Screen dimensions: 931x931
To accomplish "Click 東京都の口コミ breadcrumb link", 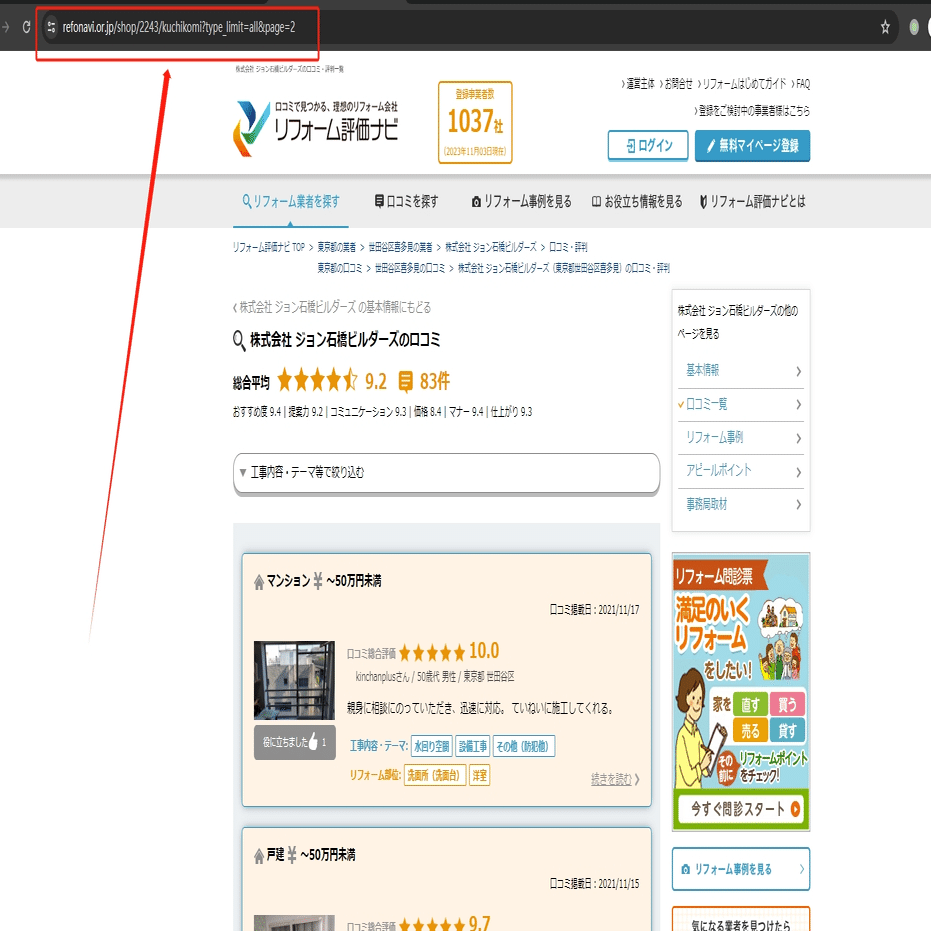I will [340, 268].
